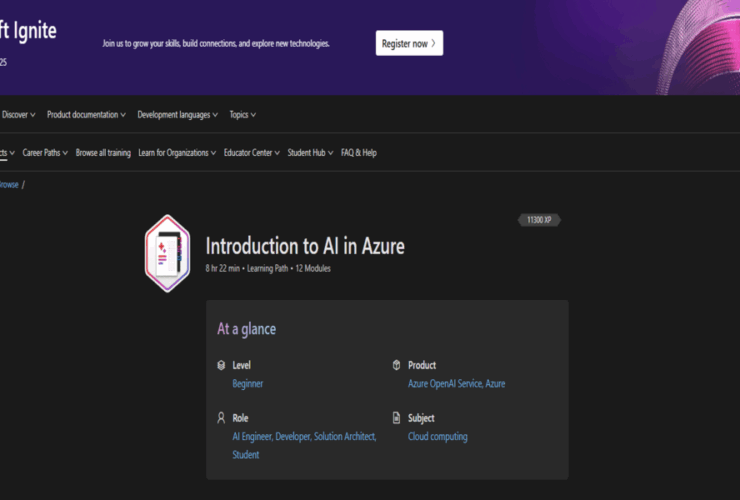Open the Beginner level link
This screenshot has height=500, width=740.
point(247,384)
